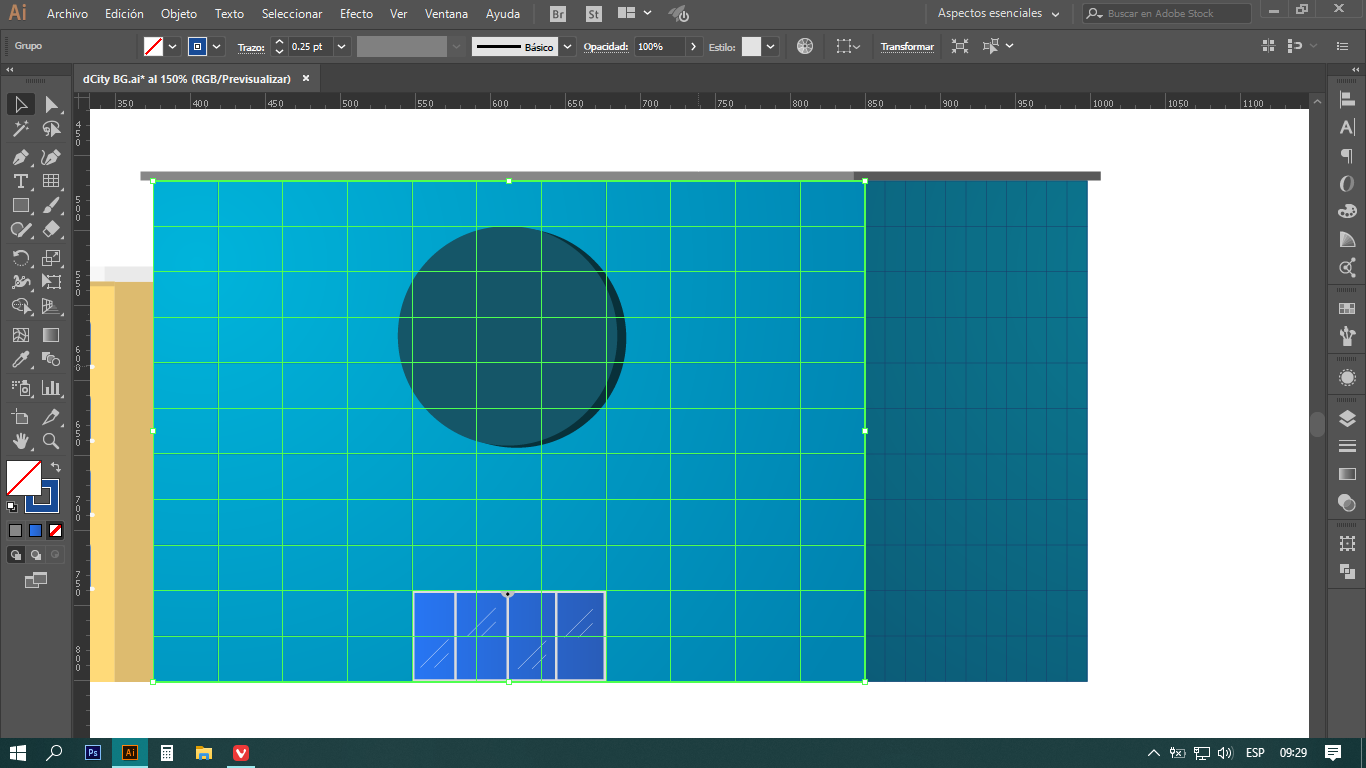Select the Scale tool
The width and height of the screenshot is (1366, 768).
pyautogui.click(x=51, y=258)
